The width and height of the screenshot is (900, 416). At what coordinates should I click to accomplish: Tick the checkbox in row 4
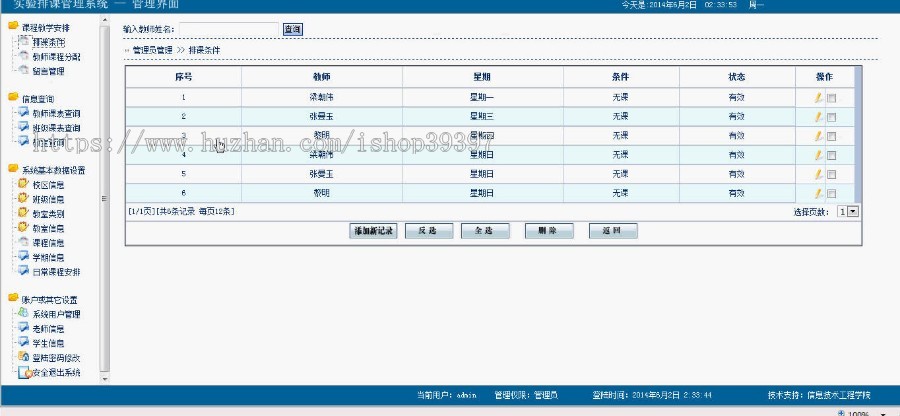[x=831, y=155]
